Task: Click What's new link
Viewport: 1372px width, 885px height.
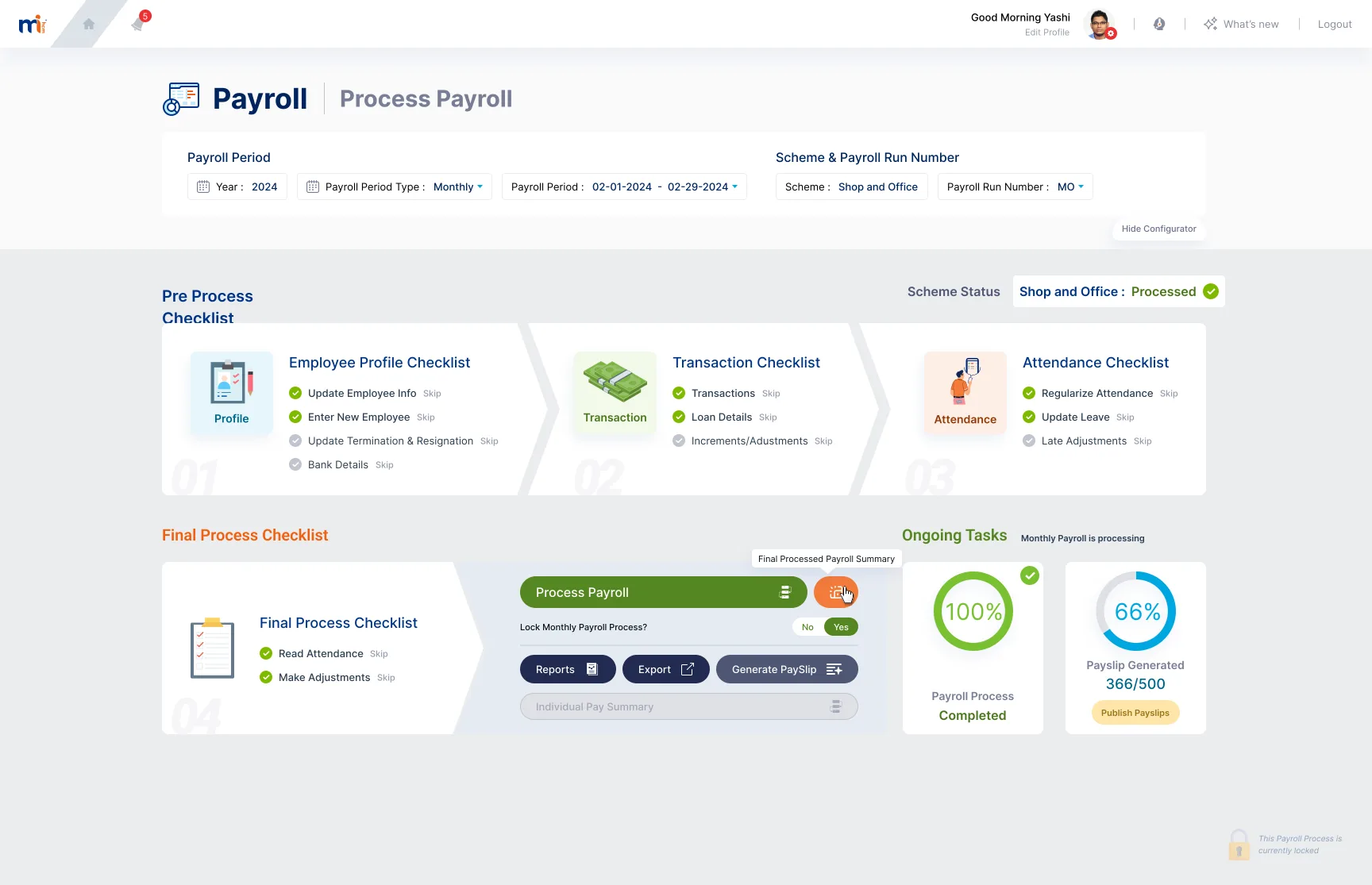Action: pos(1251,24)
